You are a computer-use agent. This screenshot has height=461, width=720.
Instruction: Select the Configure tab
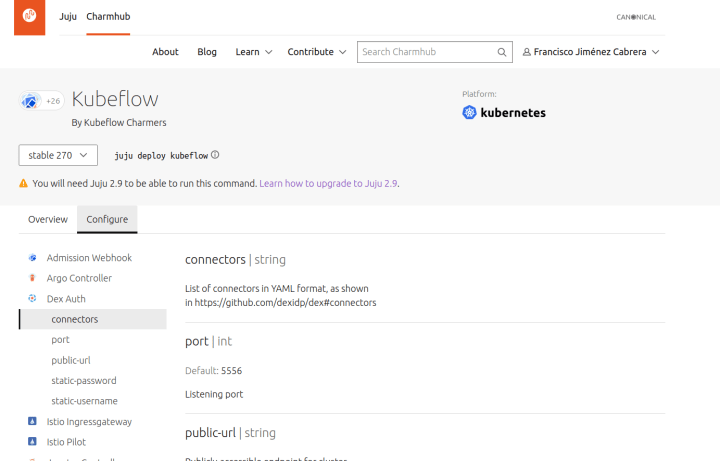[107, 219]
